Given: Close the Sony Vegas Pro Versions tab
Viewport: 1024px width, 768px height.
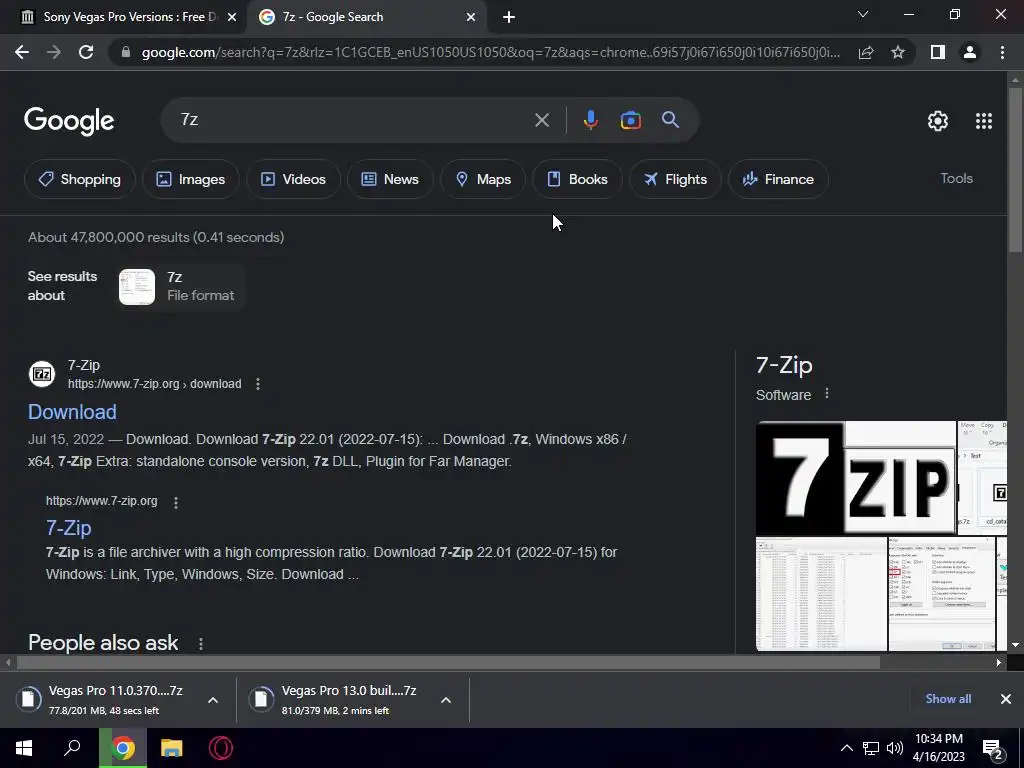Looking at the screenshot, I should [231, 17].
